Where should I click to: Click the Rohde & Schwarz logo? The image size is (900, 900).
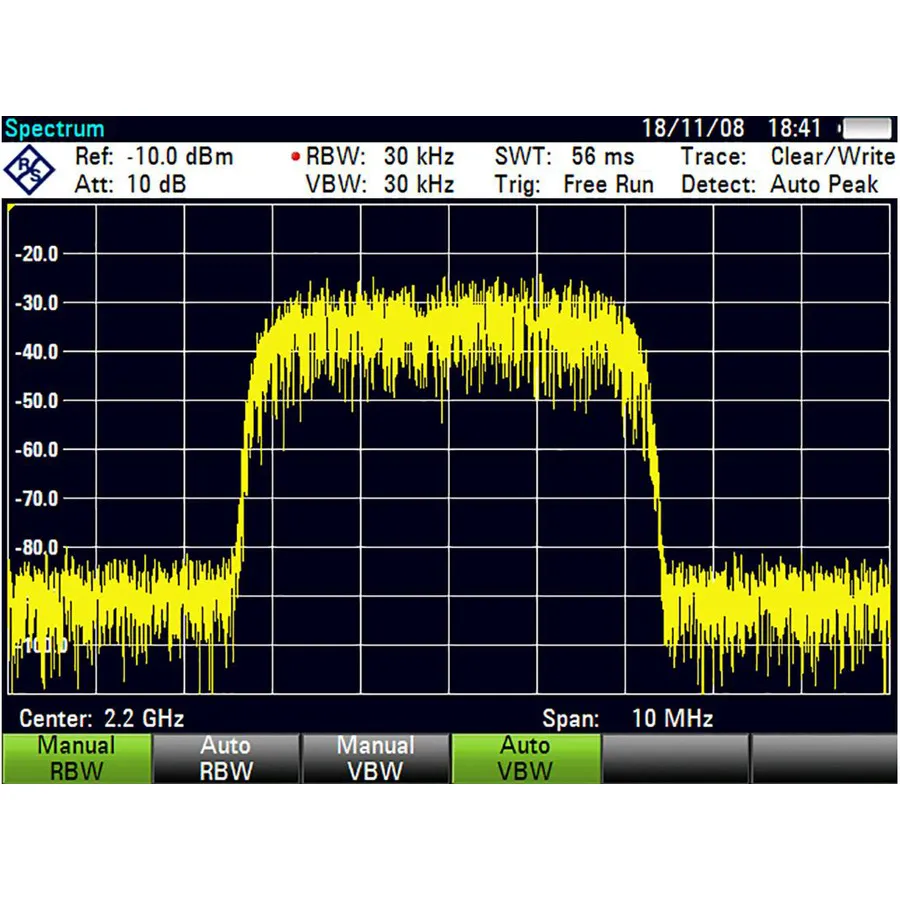(29, 170)
